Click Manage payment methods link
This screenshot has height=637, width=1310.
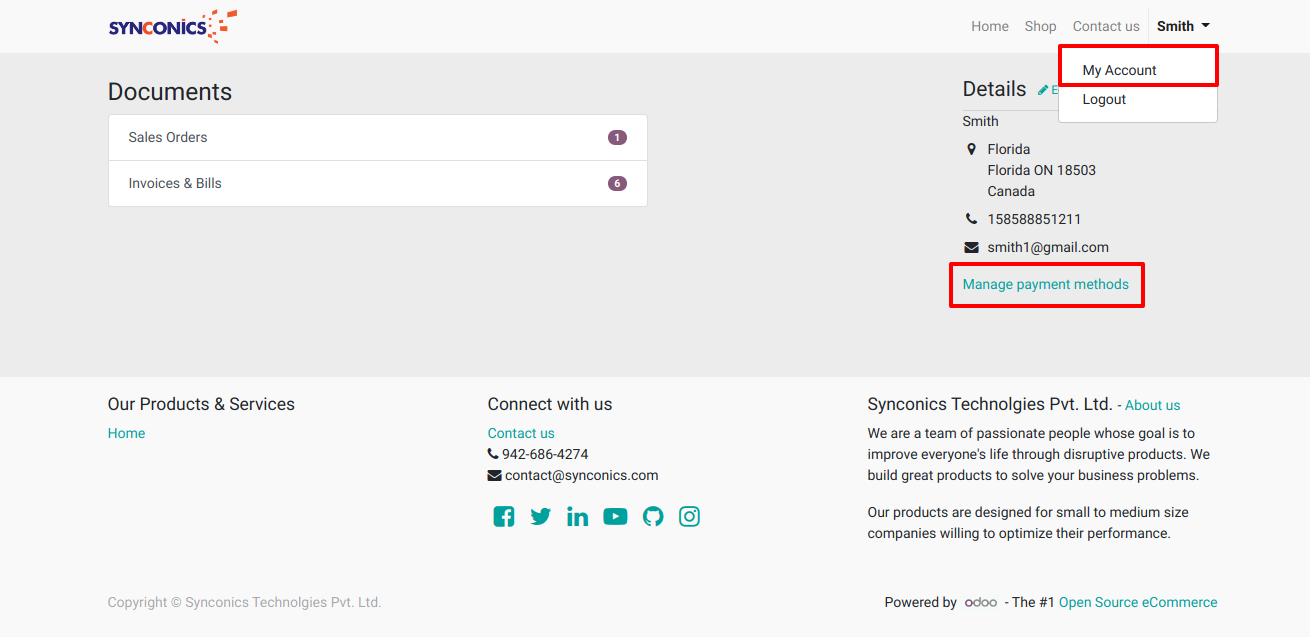click(x=1045, y=285)
